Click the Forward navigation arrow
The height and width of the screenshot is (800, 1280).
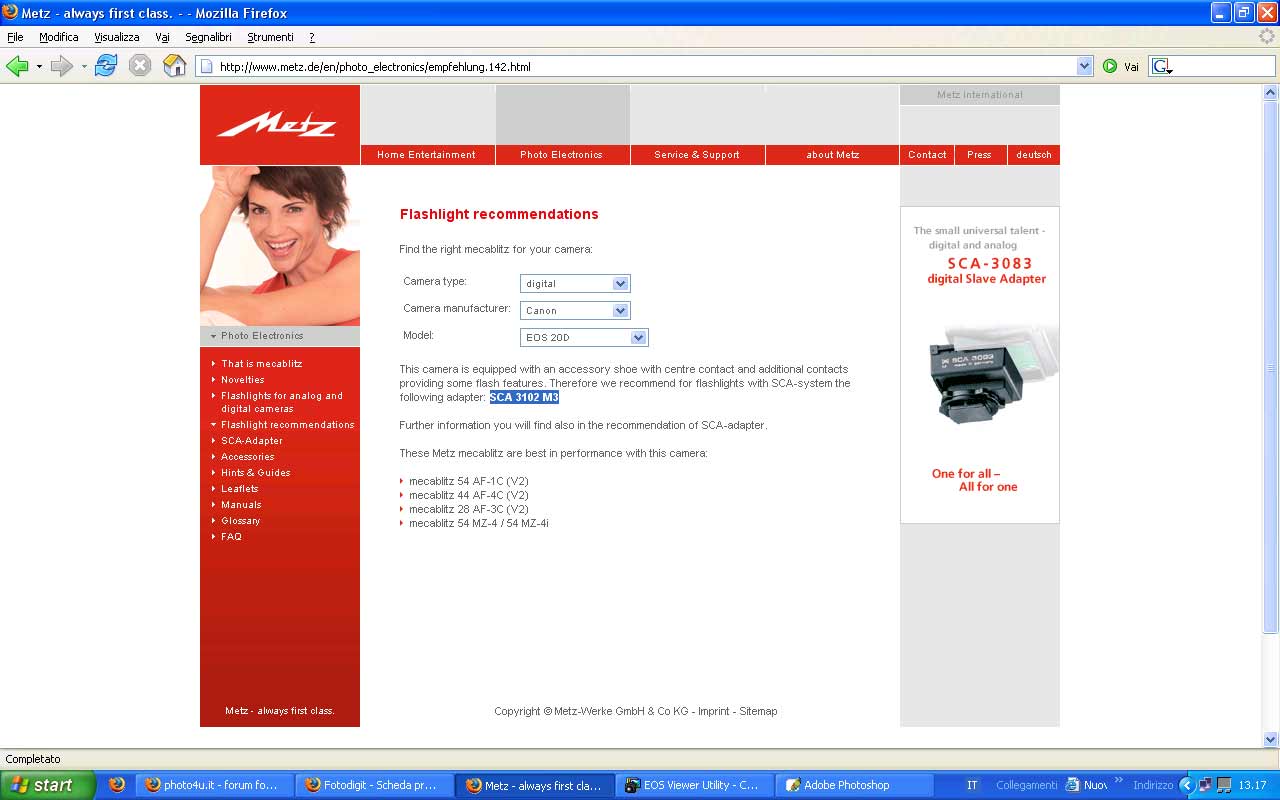pyautogui.click(x=62, y=66)
